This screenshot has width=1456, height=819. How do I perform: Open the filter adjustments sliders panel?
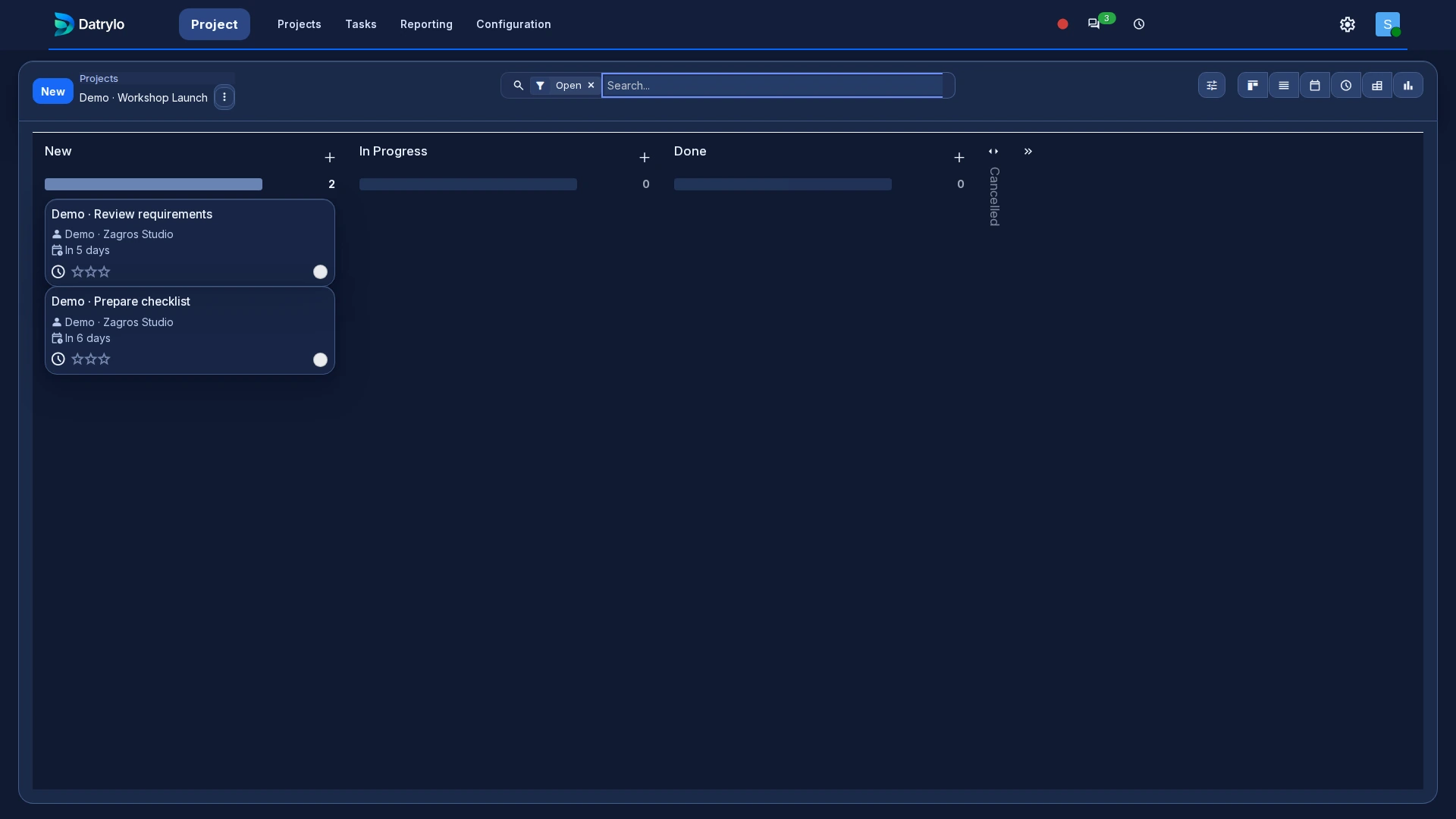1212,86
